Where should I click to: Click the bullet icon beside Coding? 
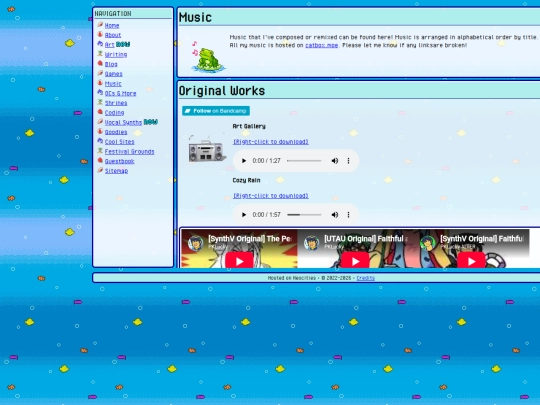(100, 112)
